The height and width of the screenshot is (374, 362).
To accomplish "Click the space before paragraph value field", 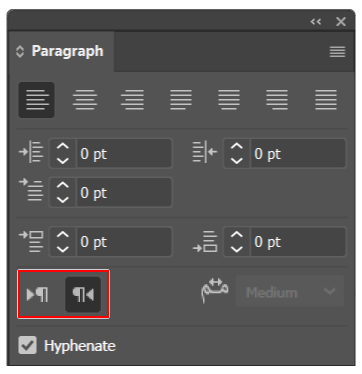I will [124, 242].
